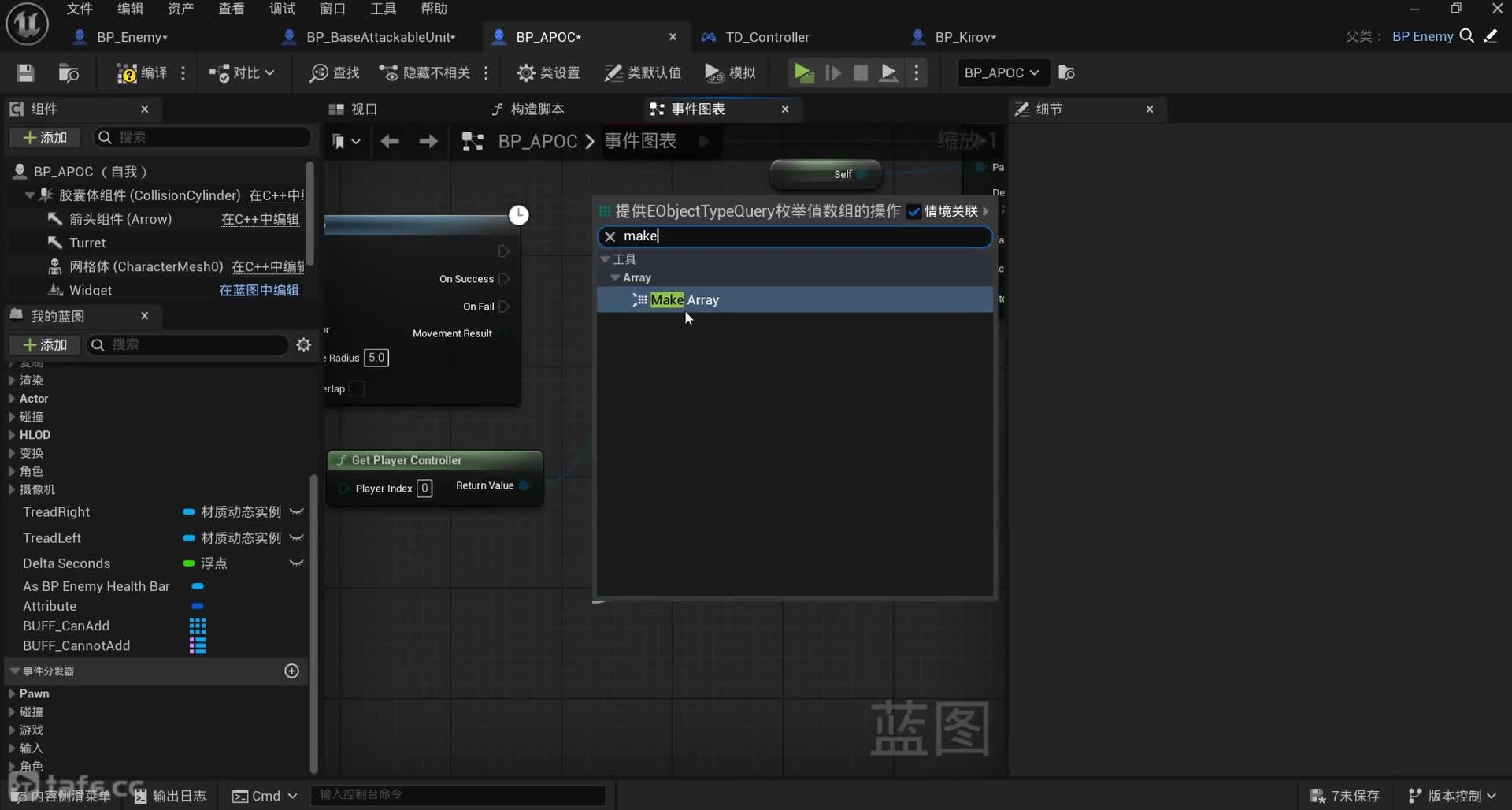
Task: Click the Add component button
Action: [x=45, y=138]
